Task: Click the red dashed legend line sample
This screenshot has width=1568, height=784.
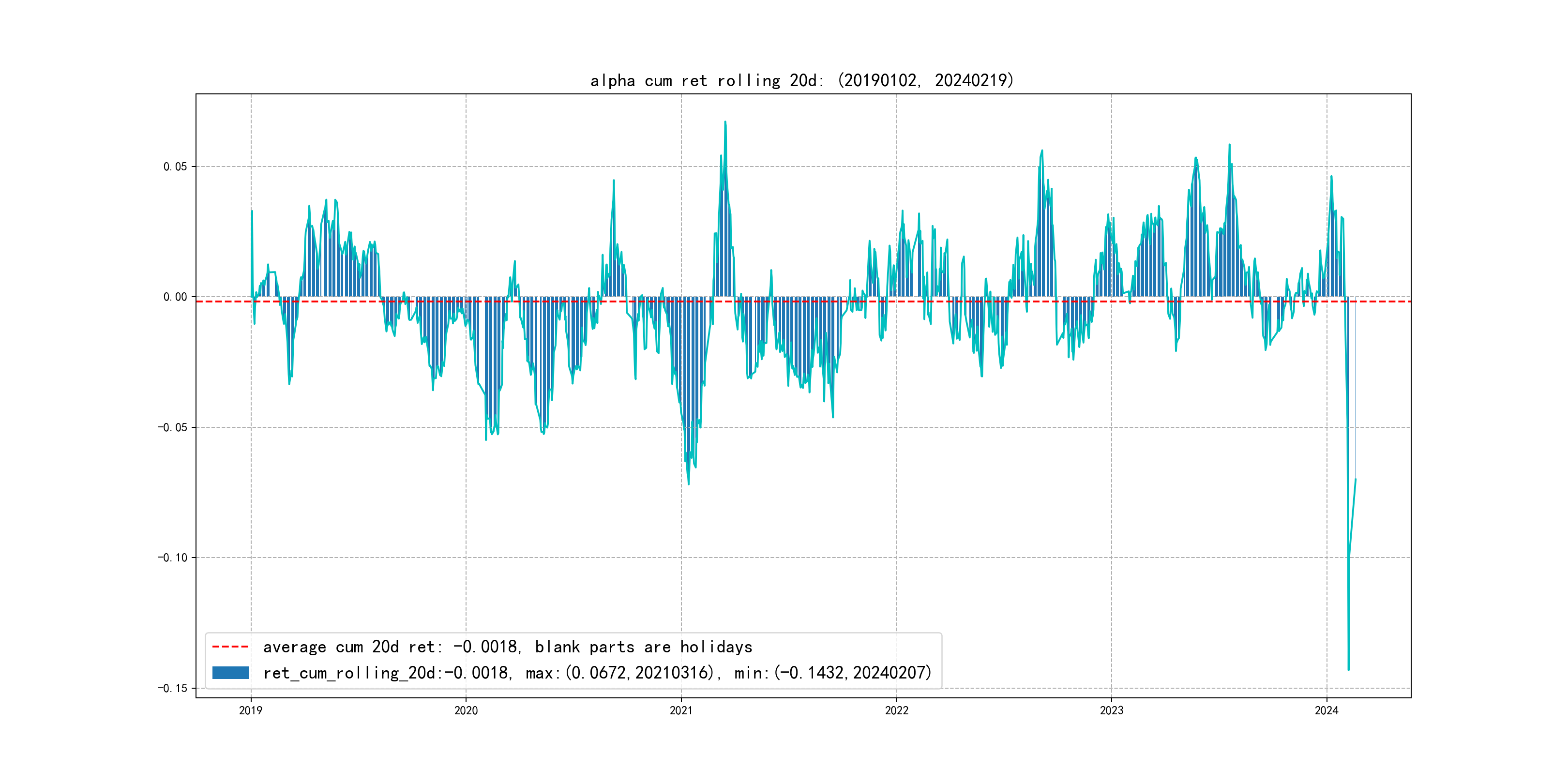Action: [230, 647]
